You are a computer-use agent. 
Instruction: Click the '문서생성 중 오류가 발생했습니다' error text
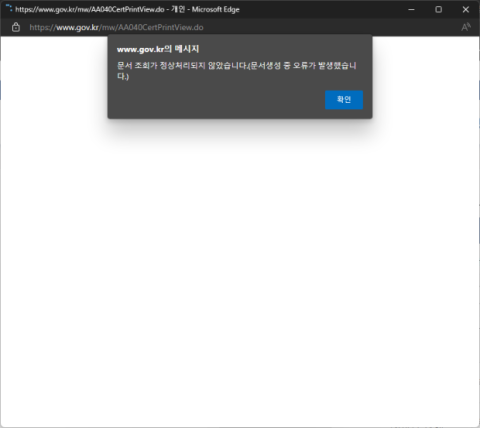(x=303, y=65)
